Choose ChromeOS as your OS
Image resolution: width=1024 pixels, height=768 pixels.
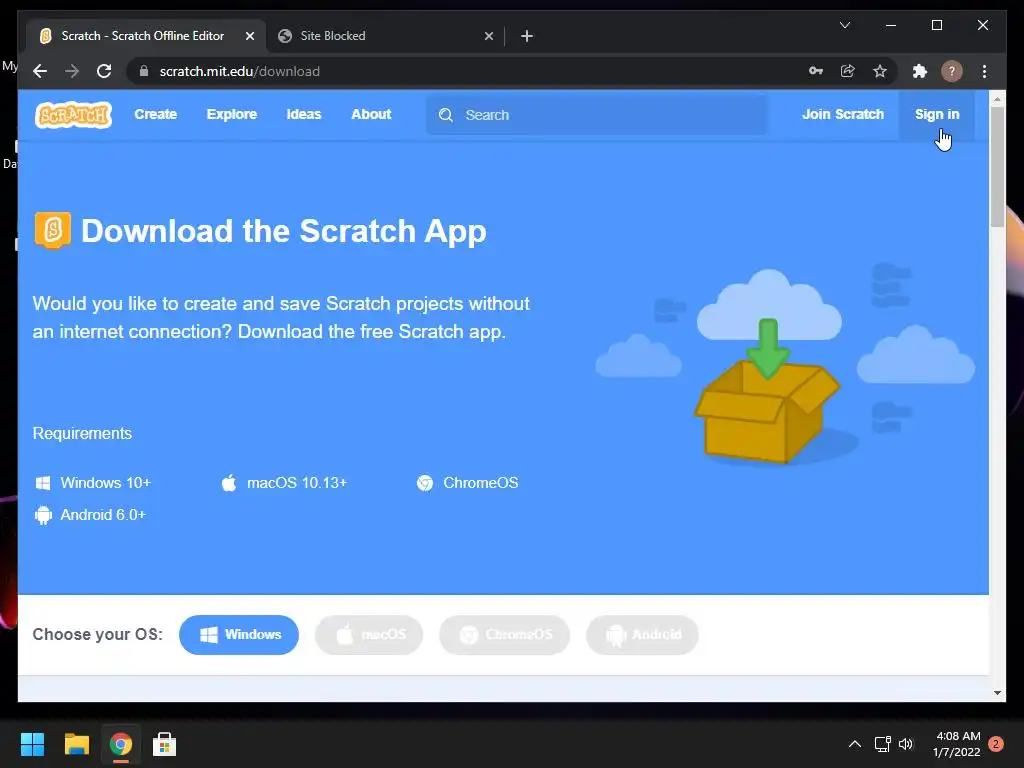point(505,635)
